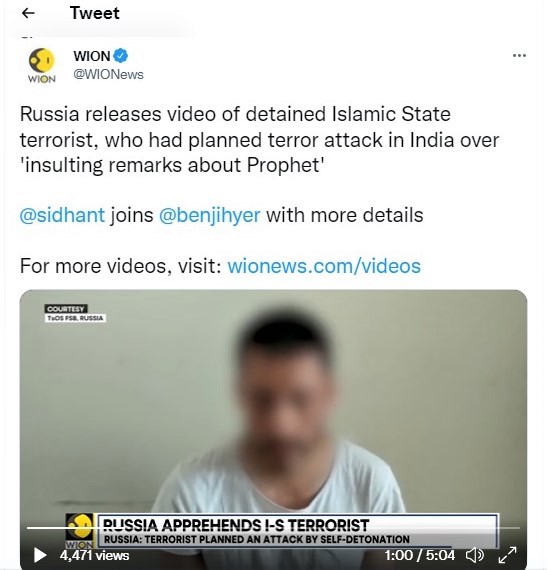Click the Russia Apprehends I-S Terrorist headline
This screenshot has height=570, width=547.
coord(236,525)
